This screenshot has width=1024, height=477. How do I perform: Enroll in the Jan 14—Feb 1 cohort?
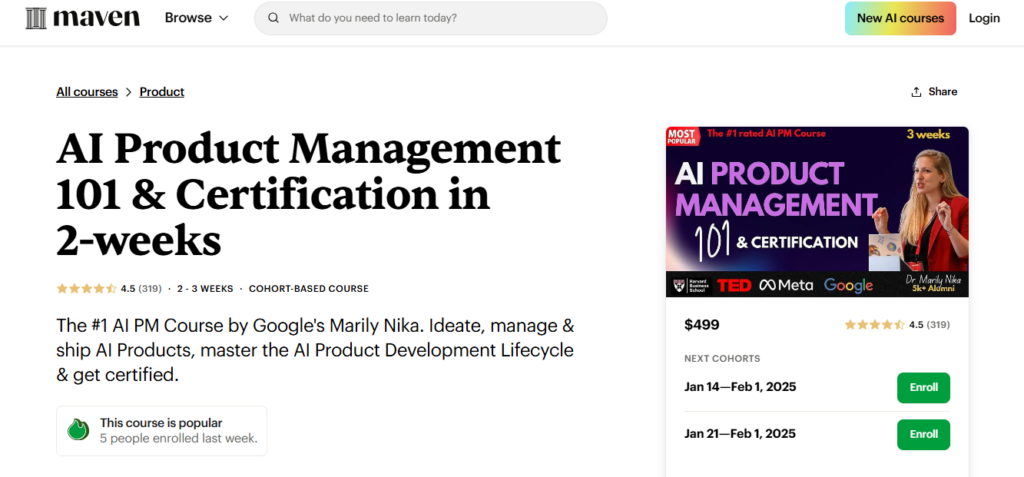923,388
